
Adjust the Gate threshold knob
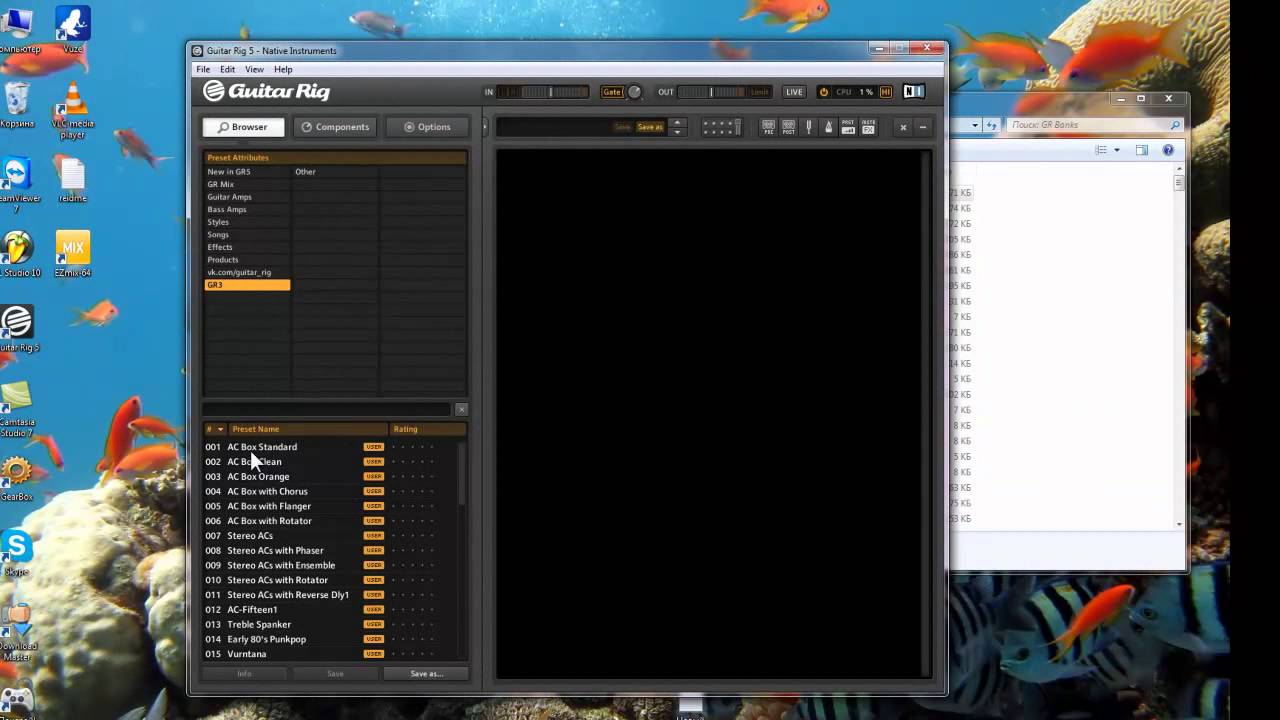pos(634,92)
